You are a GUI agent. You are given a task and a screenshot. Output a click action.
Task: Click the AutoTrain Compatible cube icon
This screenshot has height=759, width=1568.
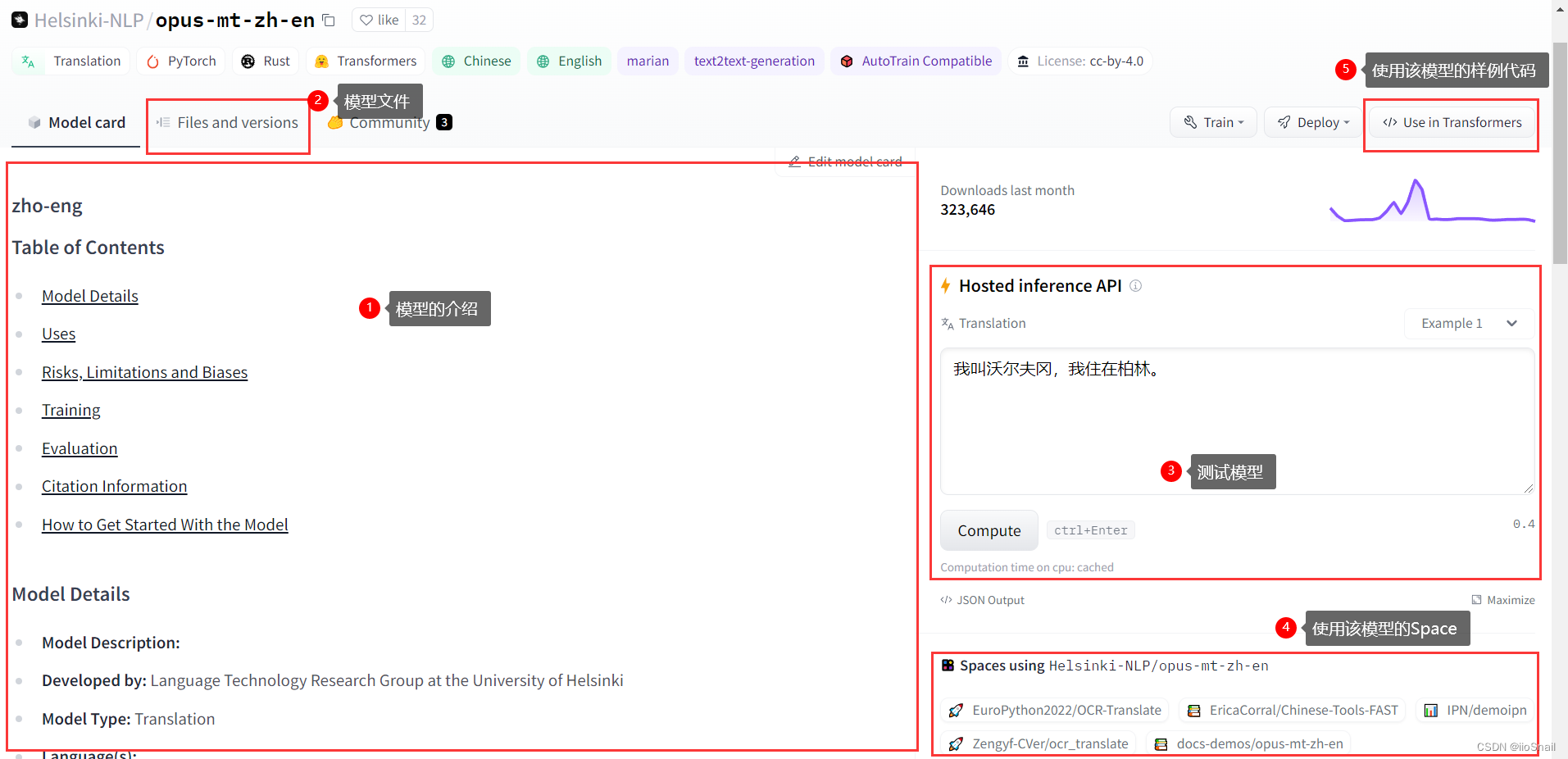pos(847,61)
